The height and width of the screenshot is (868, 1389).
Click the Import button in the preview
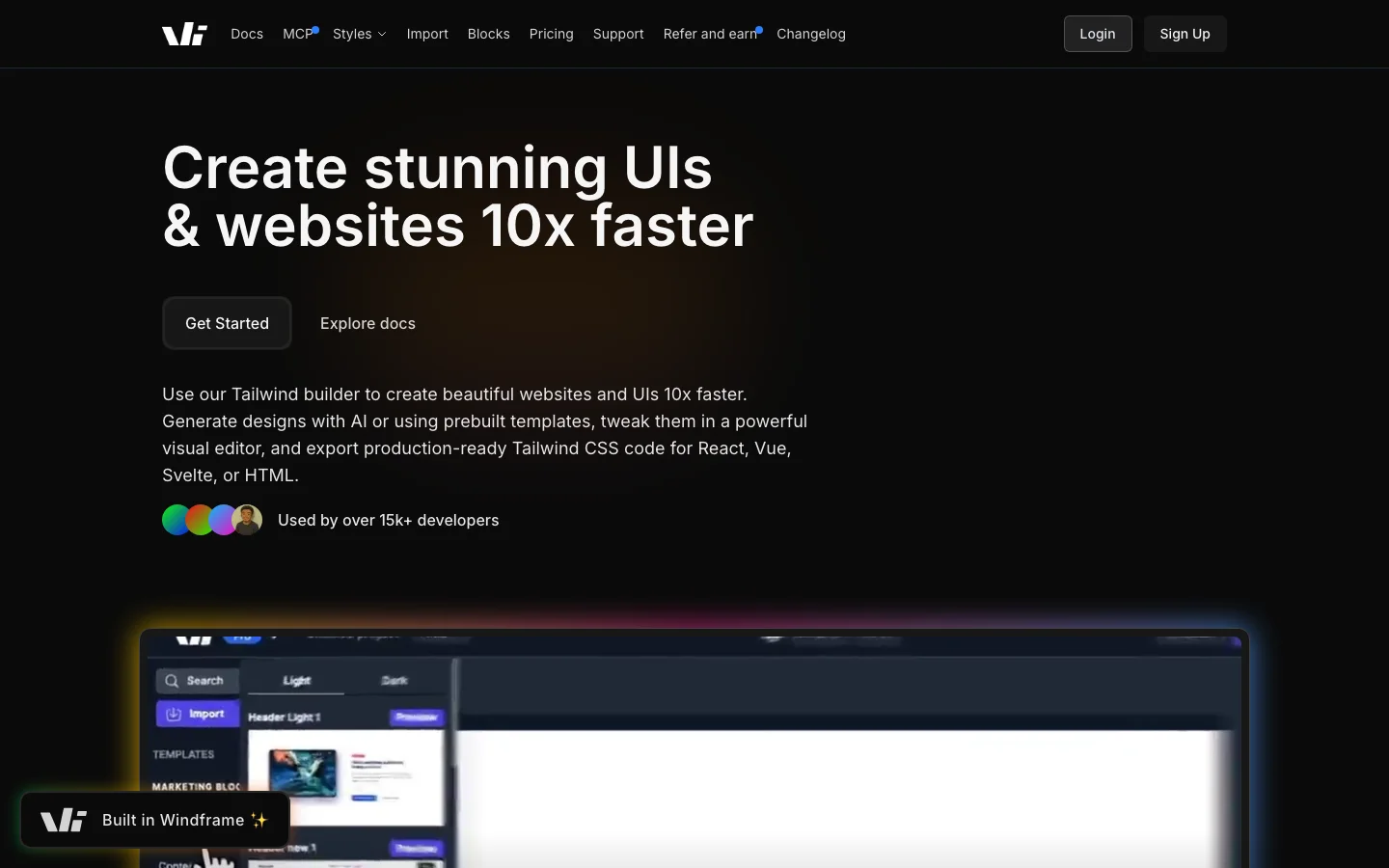(197, 714)
